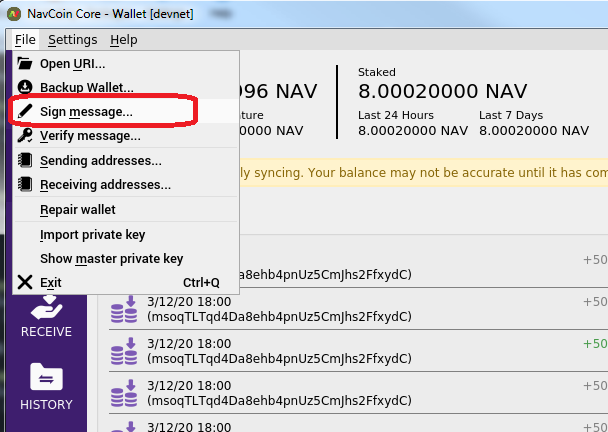The width and height of the screenshot is (608, 432).
Task: Click the Last 24 Hours staked value
Action: 413,131
